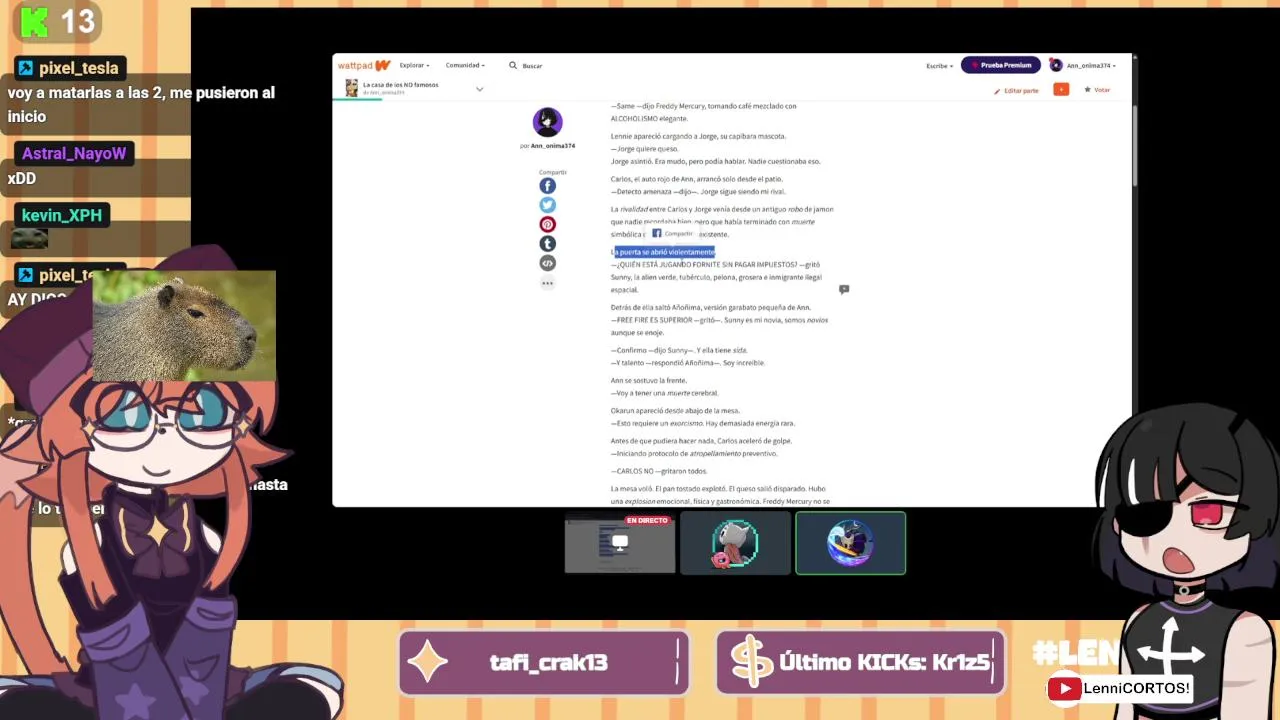Screen dimensions: 1280x720
Task: Share the story on Facebook
Action: [x=547, y=186]
